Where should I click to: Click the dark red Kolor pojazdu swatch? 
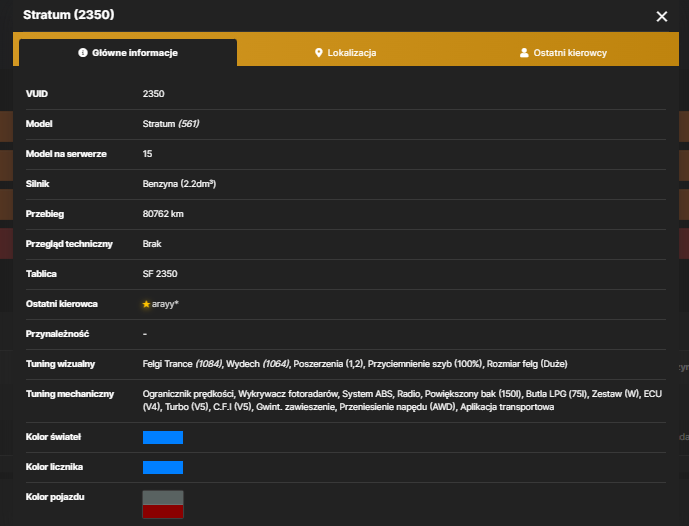point(163,511)
